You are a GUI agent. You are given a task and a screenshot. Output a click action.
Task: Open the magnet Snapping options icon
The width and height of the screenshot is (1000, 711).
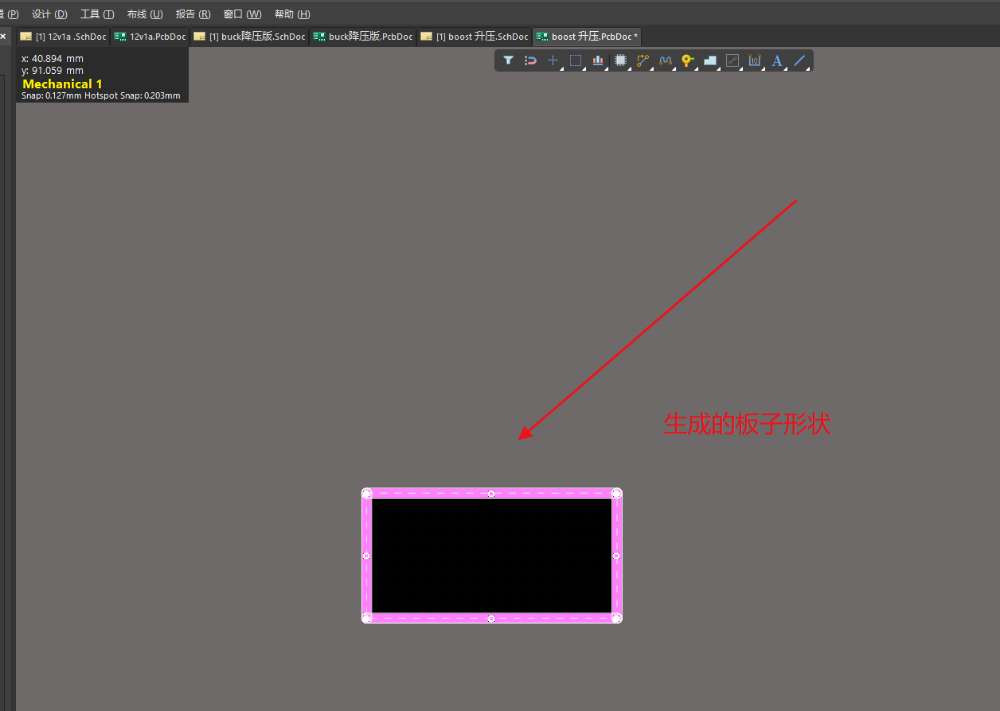[531, 61]
